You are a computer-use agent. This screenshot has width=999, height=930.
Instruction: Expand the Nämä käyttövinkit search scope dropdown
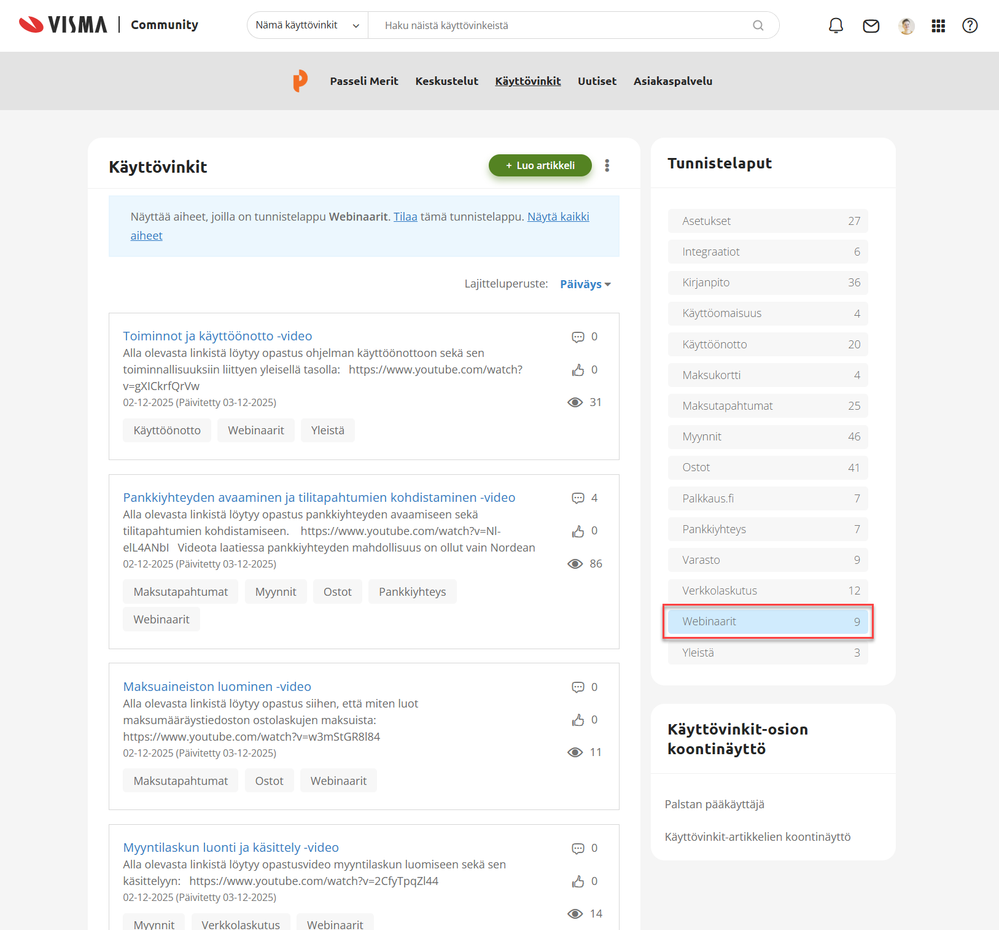307,25
